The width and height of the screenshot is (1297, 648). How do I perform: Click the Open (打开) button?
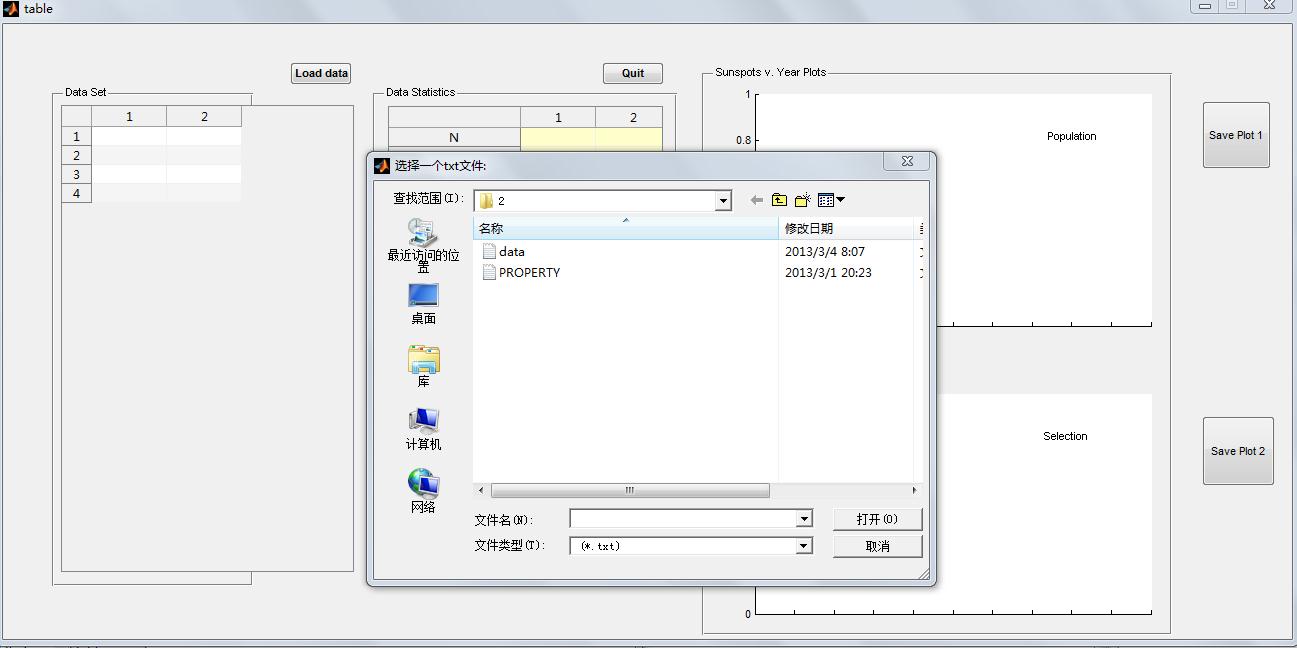click(877, 519)
